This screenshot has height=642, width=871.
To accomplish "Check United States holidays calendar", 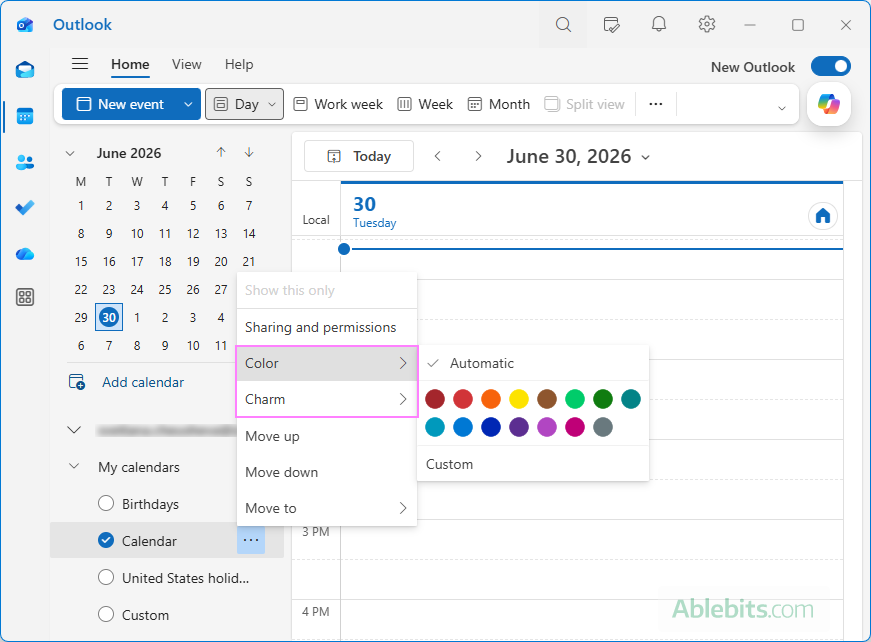I will (106, 578).
